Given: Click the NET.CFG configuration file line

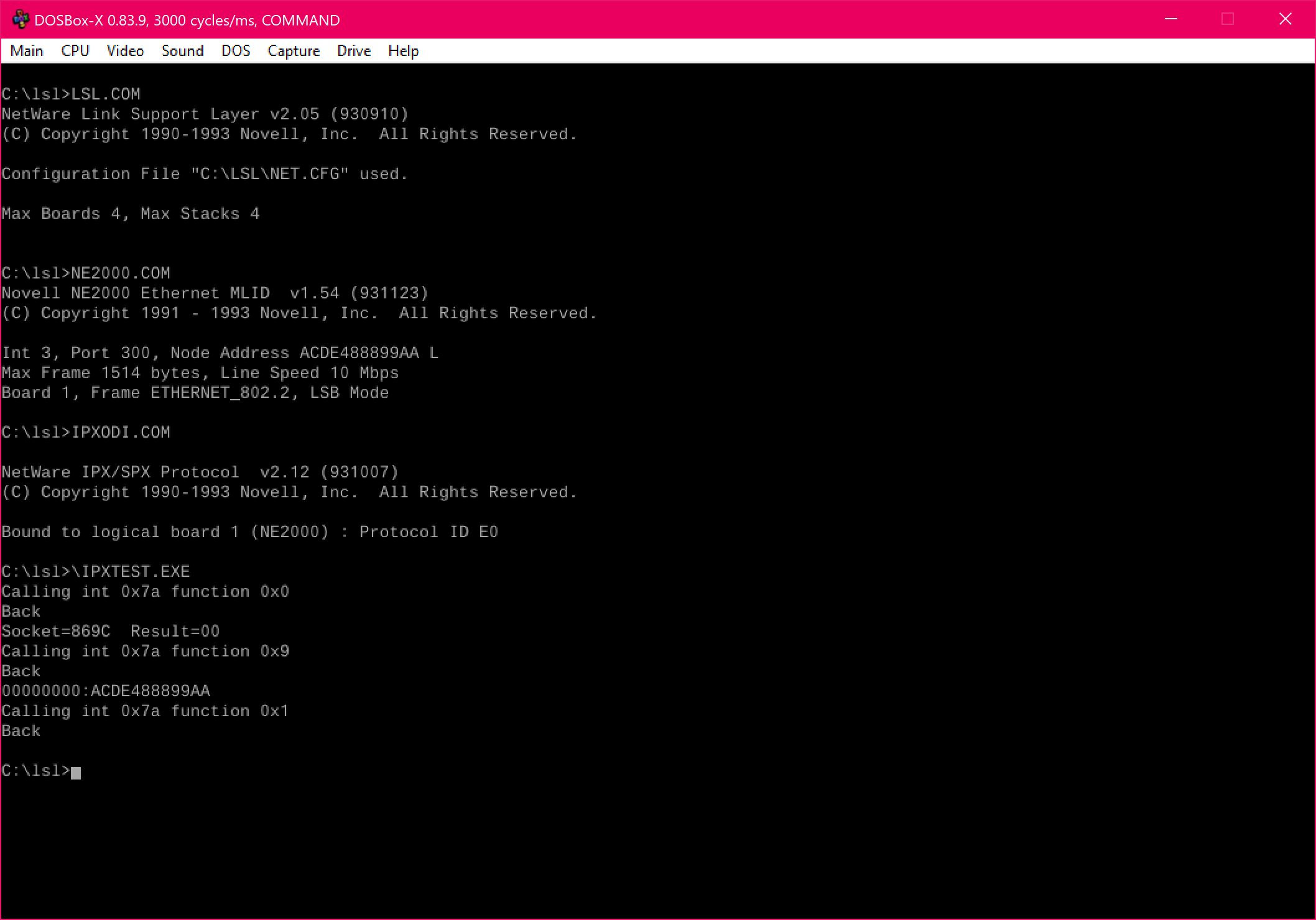Looking at the screenshot, I should coord(204,173).
